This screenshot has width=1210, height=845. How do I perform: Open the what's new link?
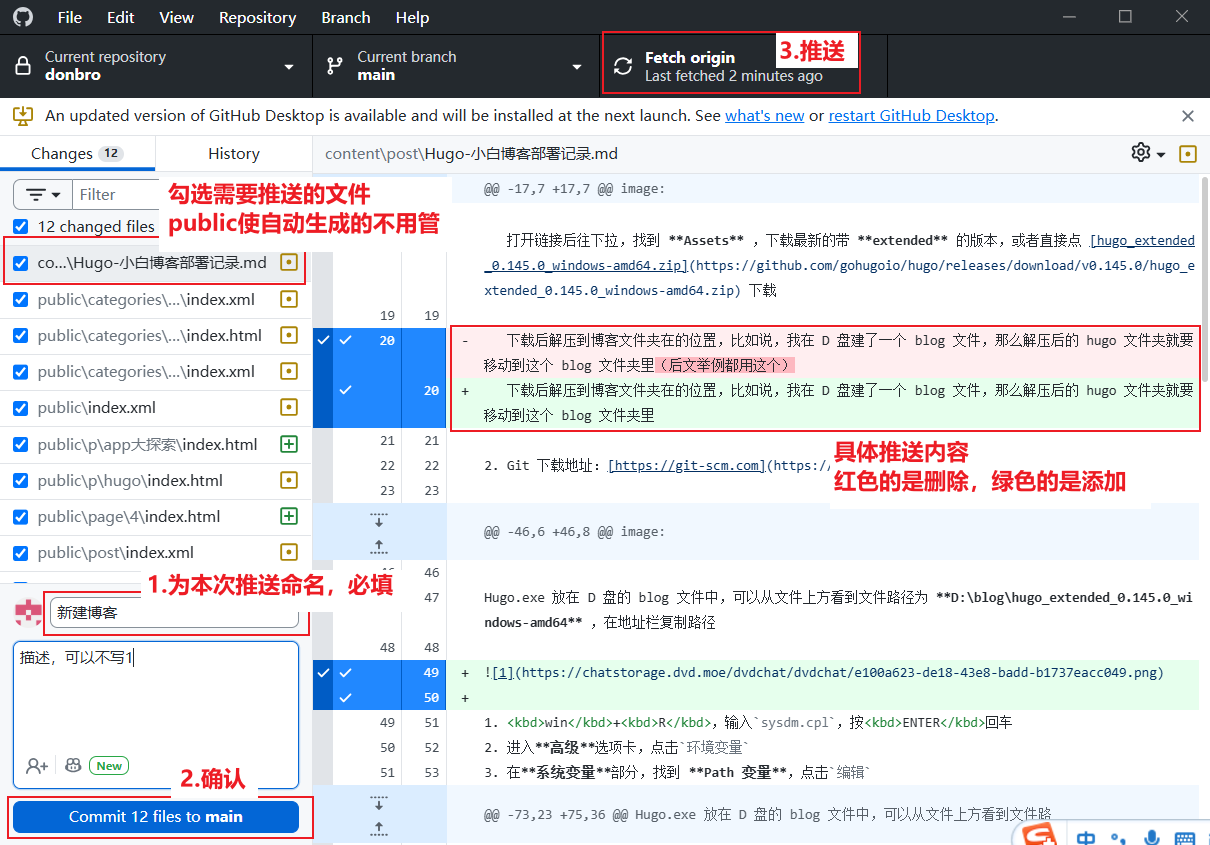[x=765, y=116]
